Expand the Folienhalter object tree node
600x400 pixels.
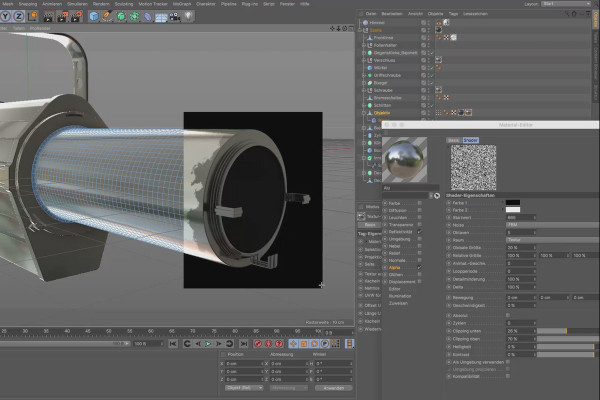(364, 45)
